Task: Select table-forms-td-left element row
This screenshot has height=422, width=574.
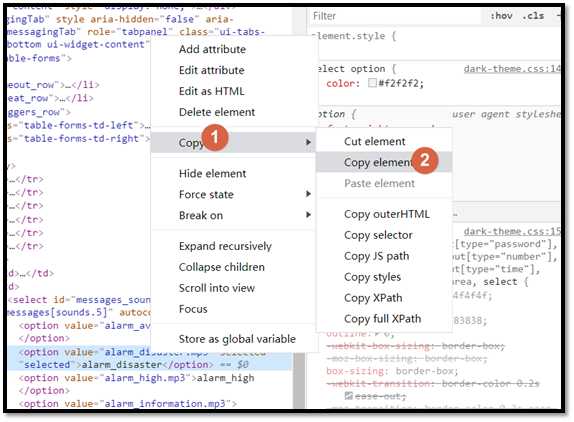Action: click(79, 125)
